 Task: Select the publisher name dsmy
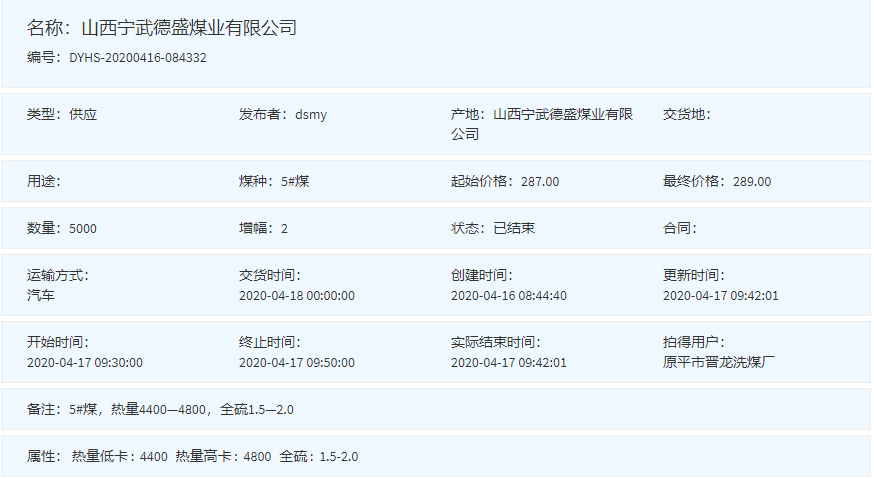click(311, 115)
